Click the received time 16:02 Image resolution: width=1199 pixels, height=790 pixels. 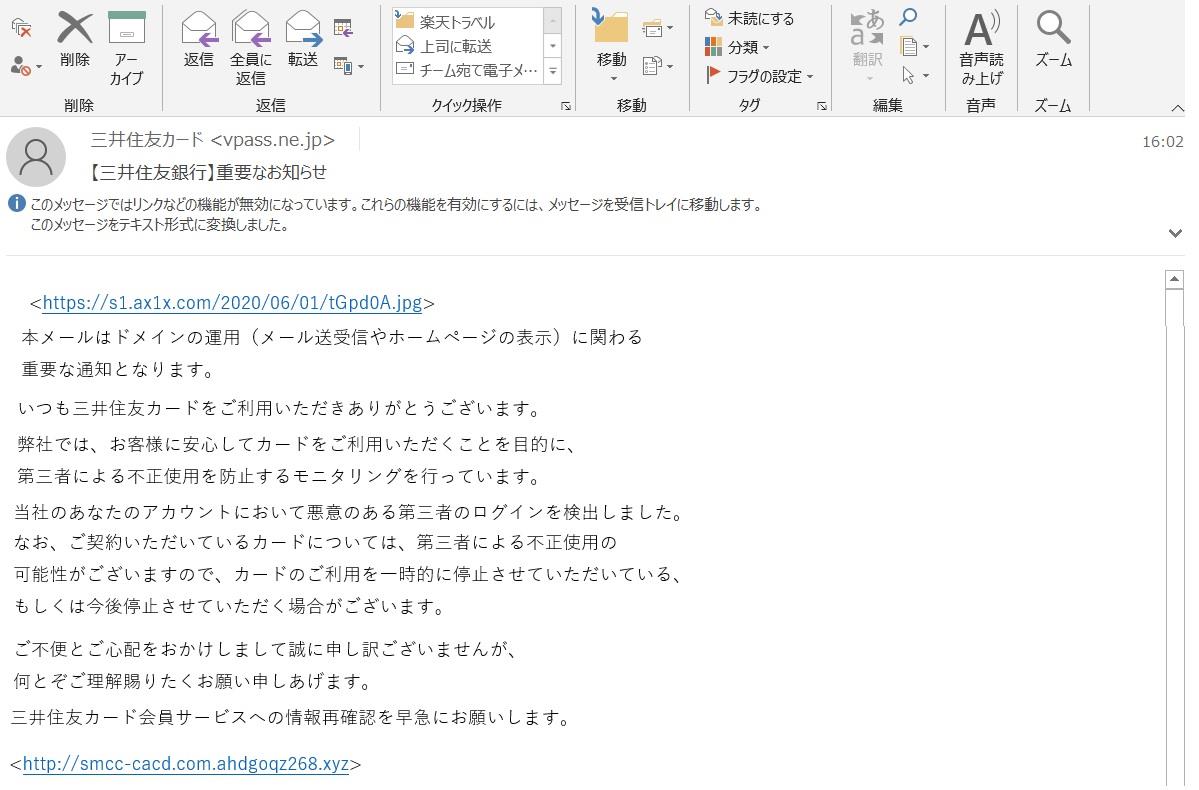[1162, 141]
